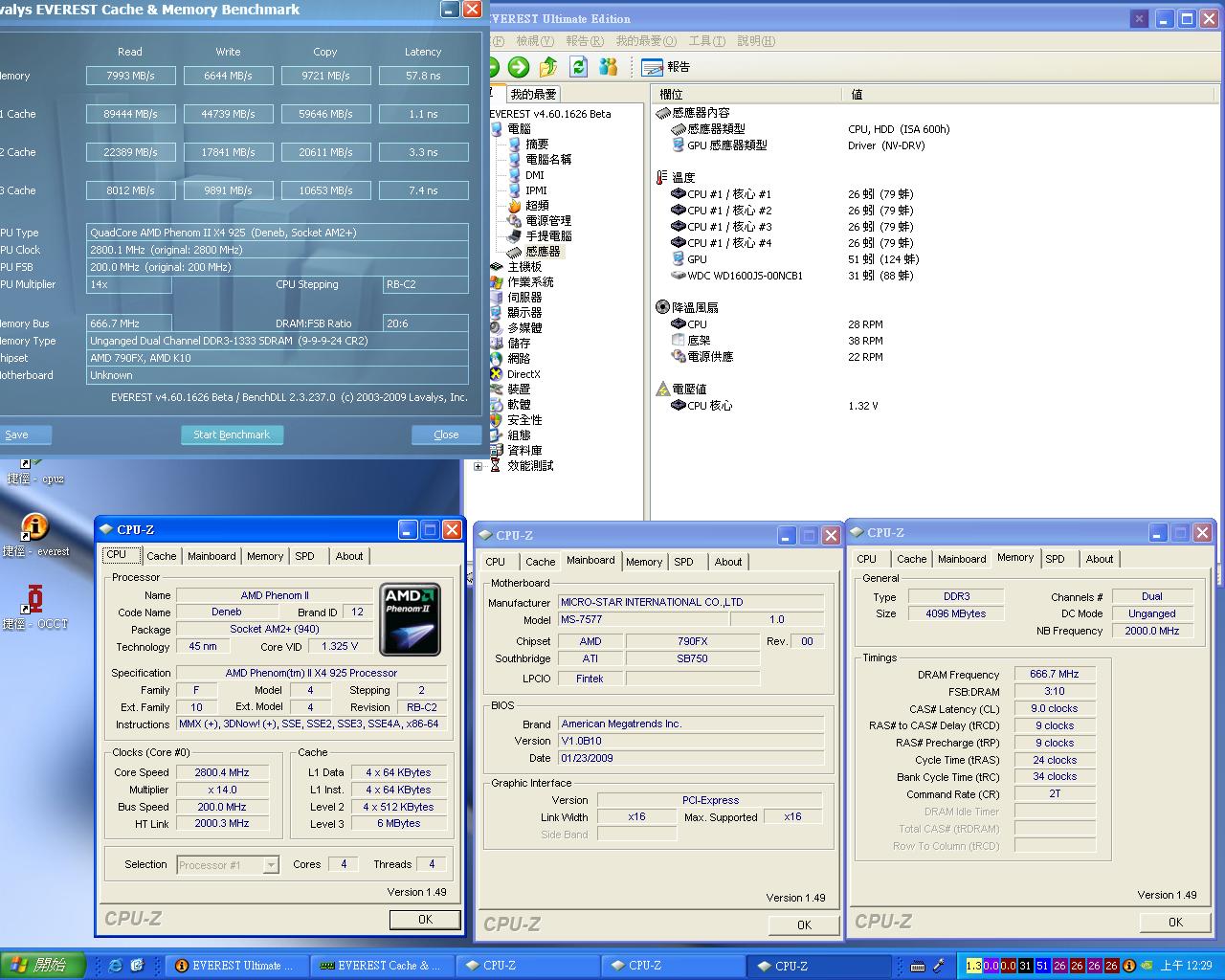Open the 摘要 summary tree item
Screen dimensions: 1225x980
527,144
